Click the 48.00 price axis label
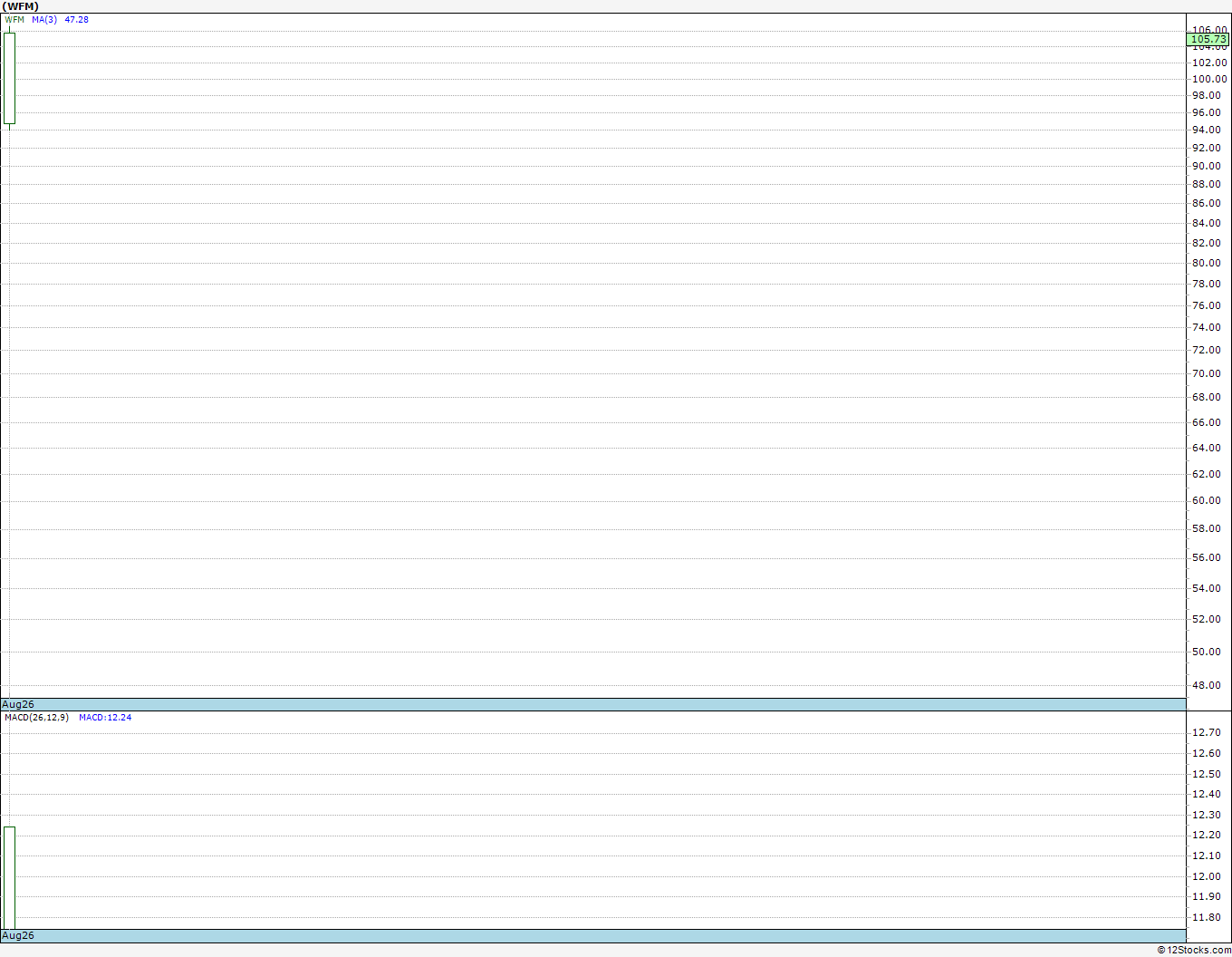 [1206, 685]
